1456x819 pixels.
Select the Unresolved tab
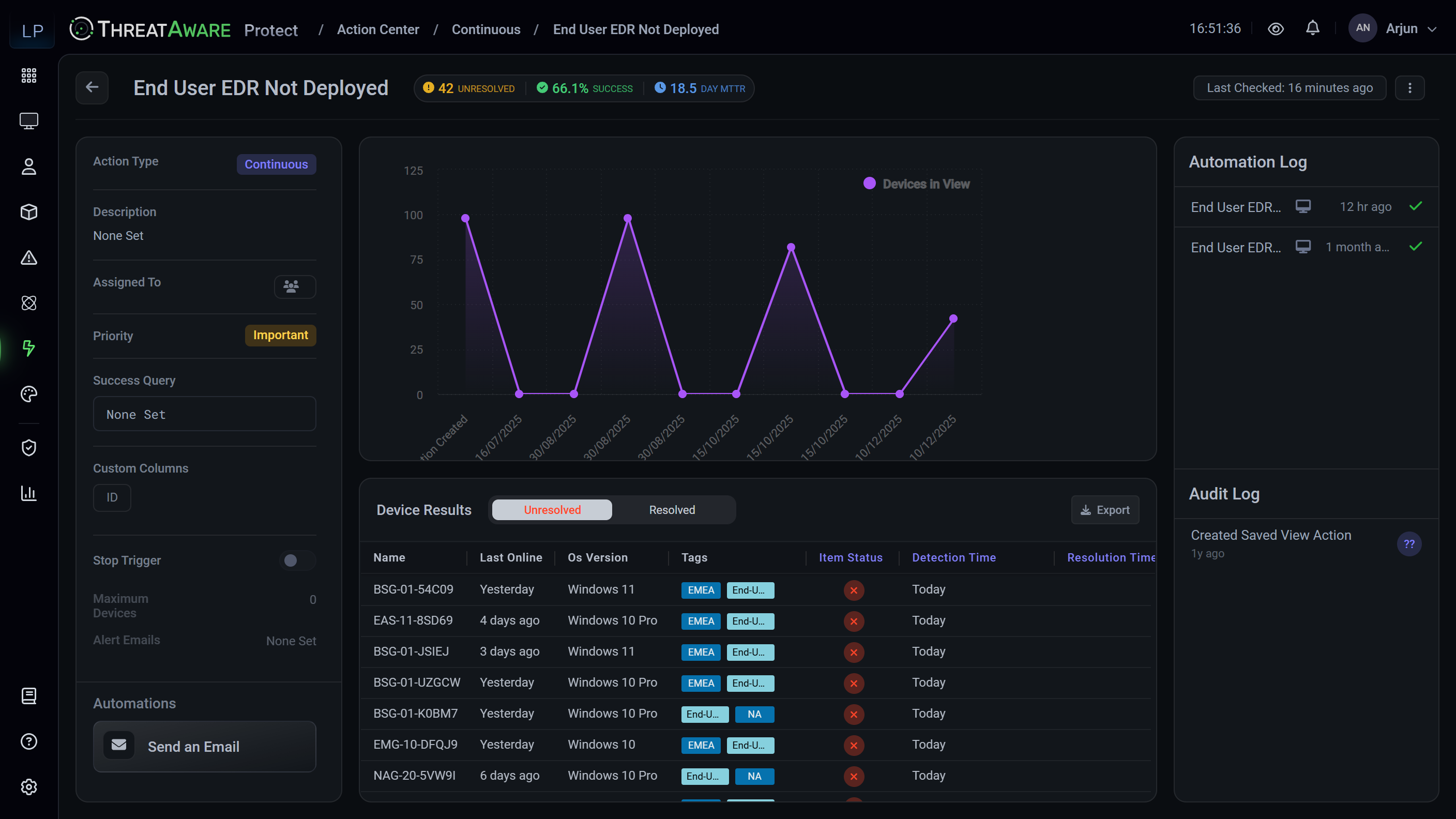(552, 510)
